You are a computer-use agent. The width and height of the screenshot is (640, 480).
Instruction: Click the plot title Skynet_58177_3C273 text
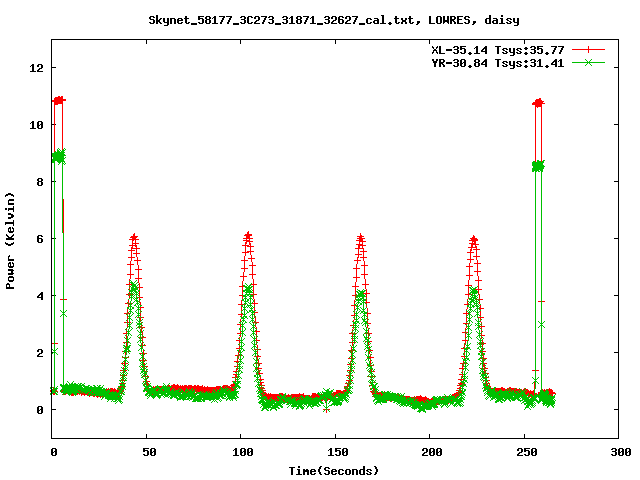click(333, 20)
